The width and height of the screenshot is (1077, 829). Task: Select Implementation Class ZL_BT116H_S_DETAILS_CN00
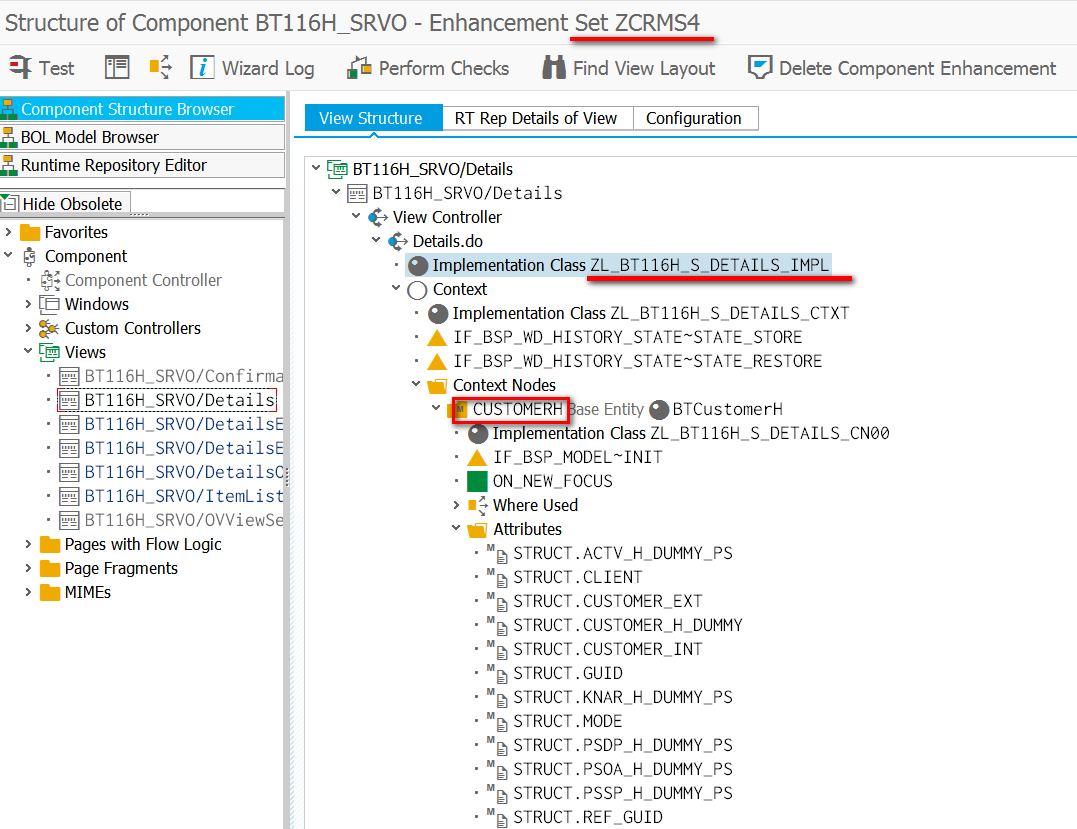click(x=691, y=433)
